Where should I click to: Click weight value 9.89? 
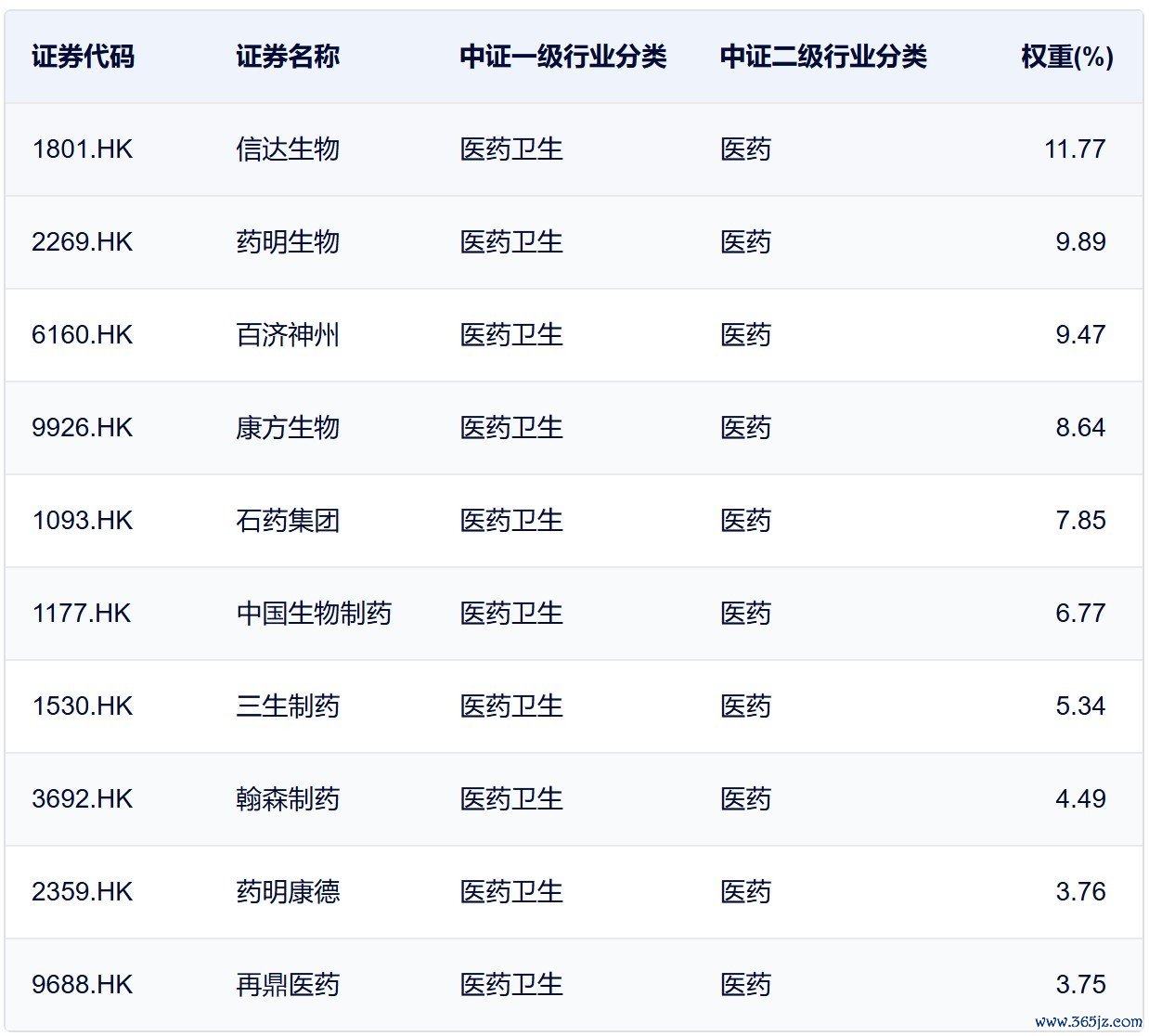(1080, 242)
